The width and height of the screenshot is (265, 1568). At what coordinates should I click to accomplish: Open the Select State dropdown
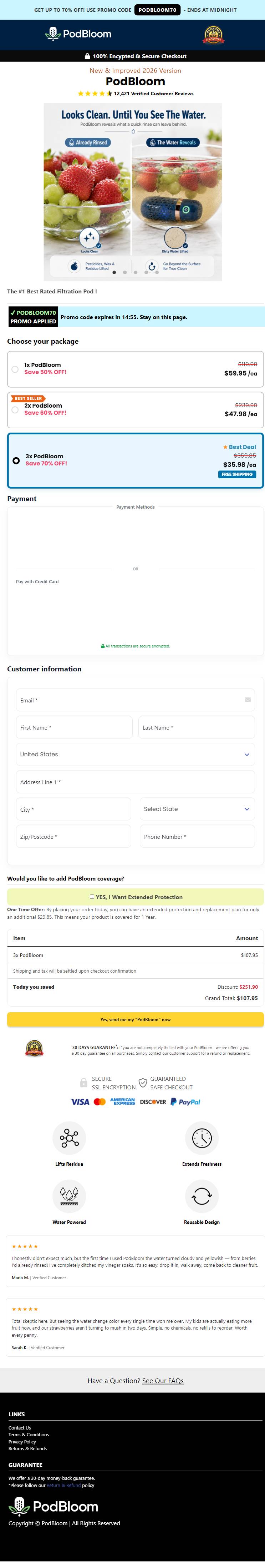pos(197,809)
